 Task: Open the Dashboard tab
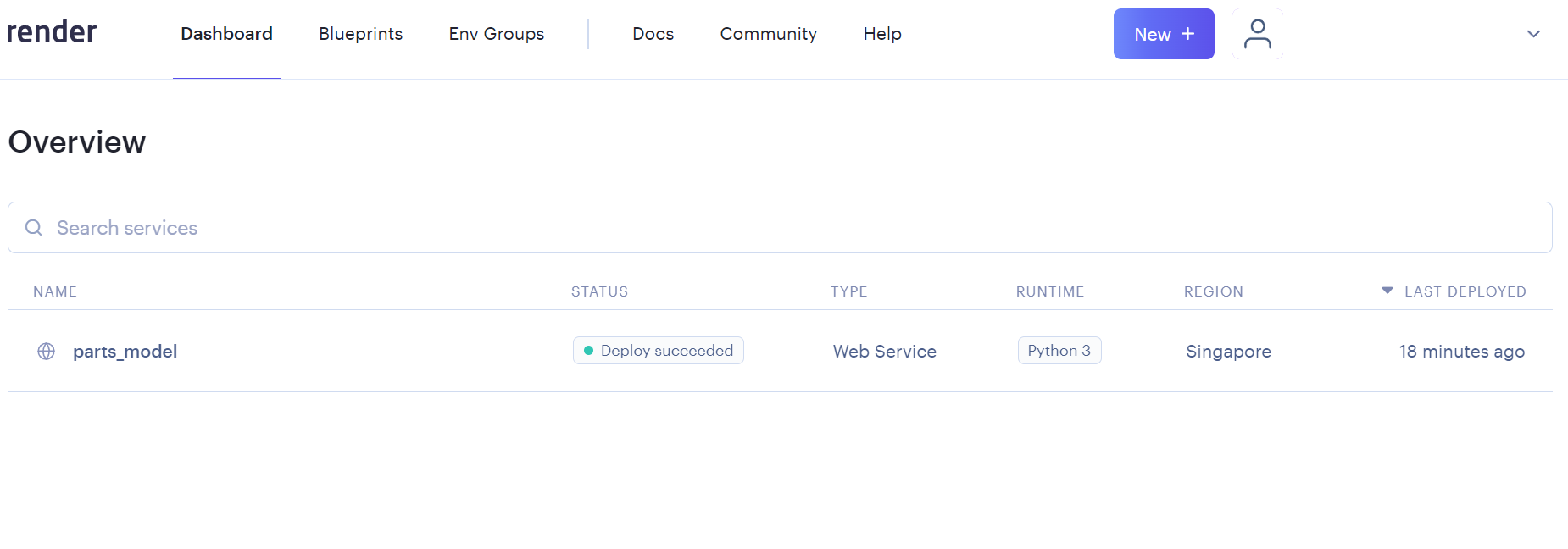click(226, 34)
